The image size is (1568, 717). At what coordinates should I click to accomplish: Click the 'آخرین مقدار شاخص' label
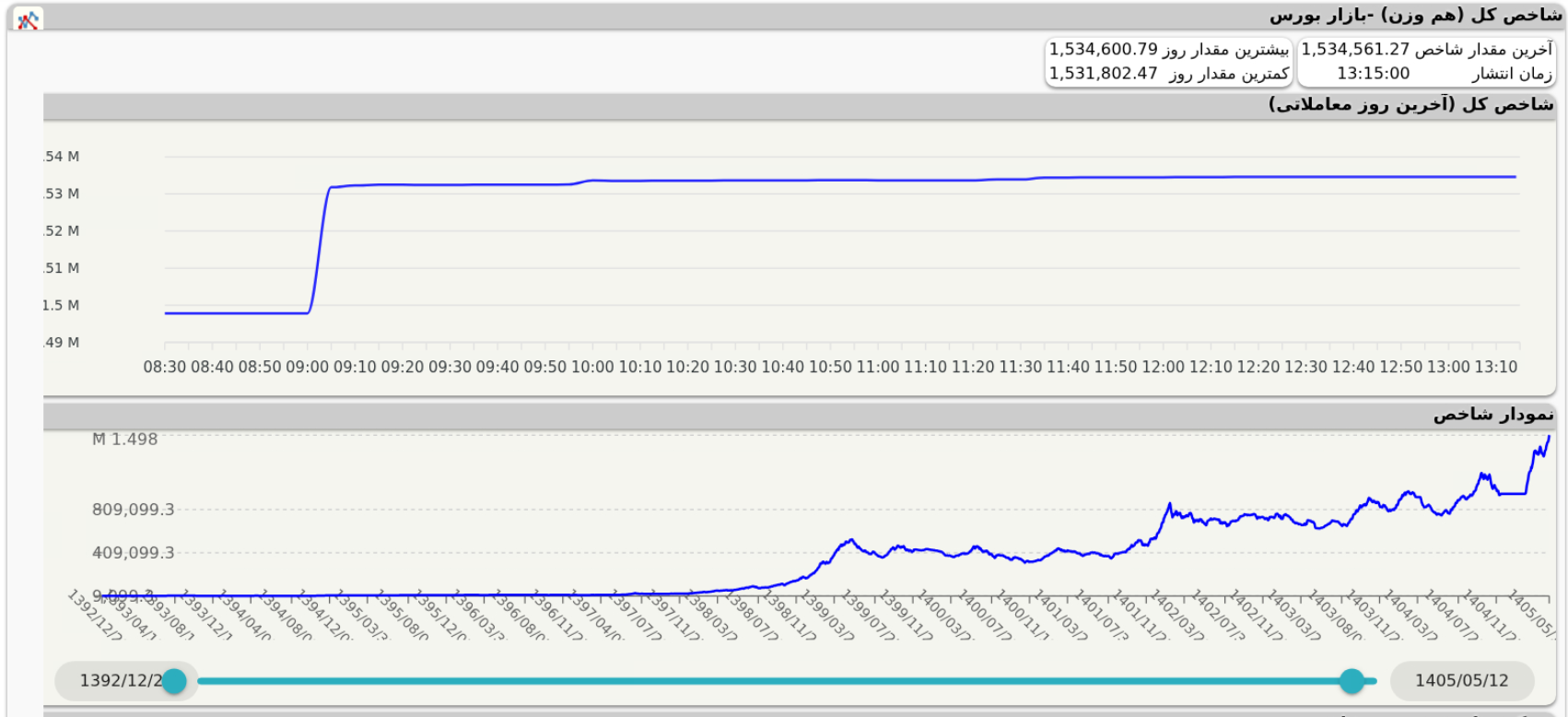(1483, 50)
